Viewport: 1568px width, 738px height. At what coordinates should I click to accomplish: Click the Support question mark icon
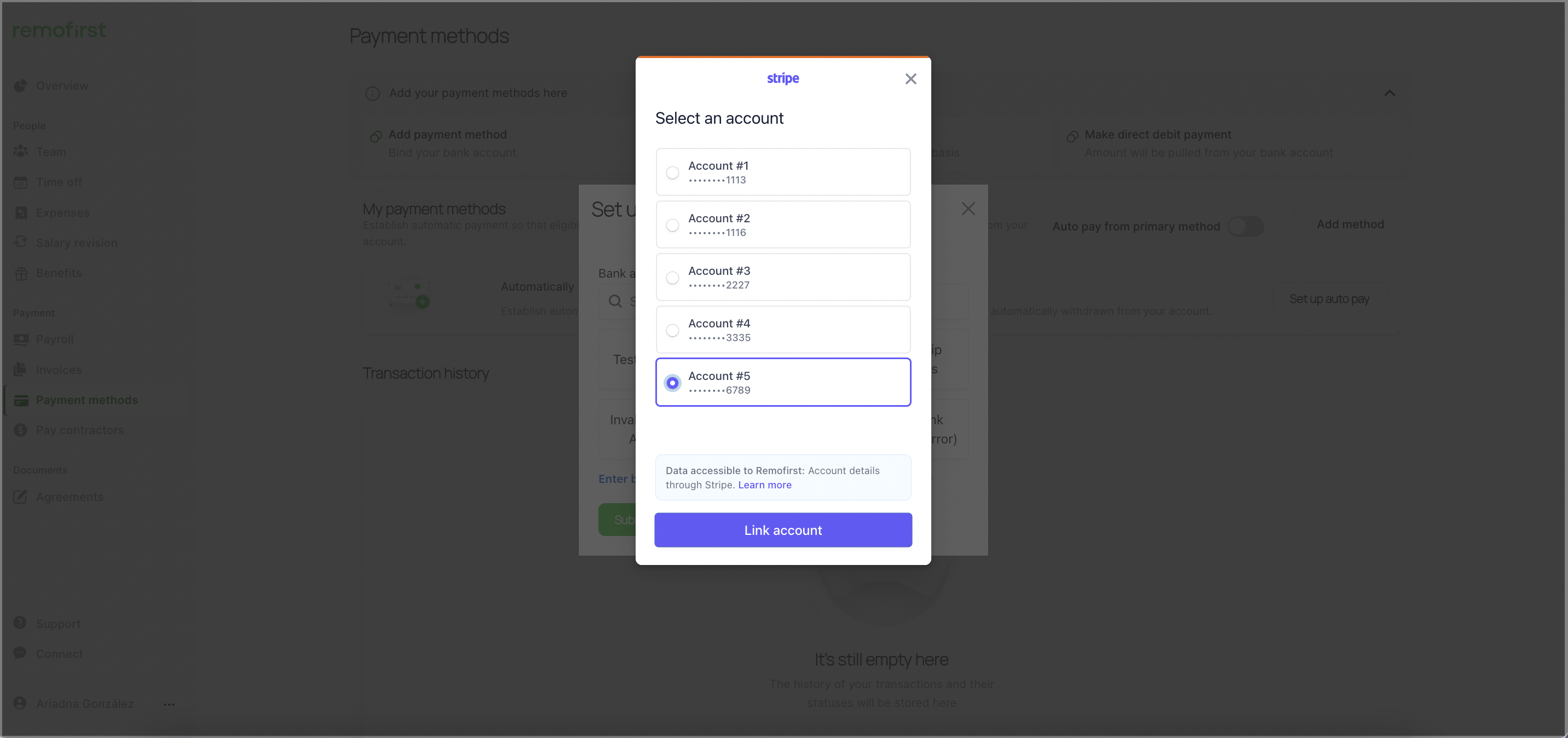(21, 623)
